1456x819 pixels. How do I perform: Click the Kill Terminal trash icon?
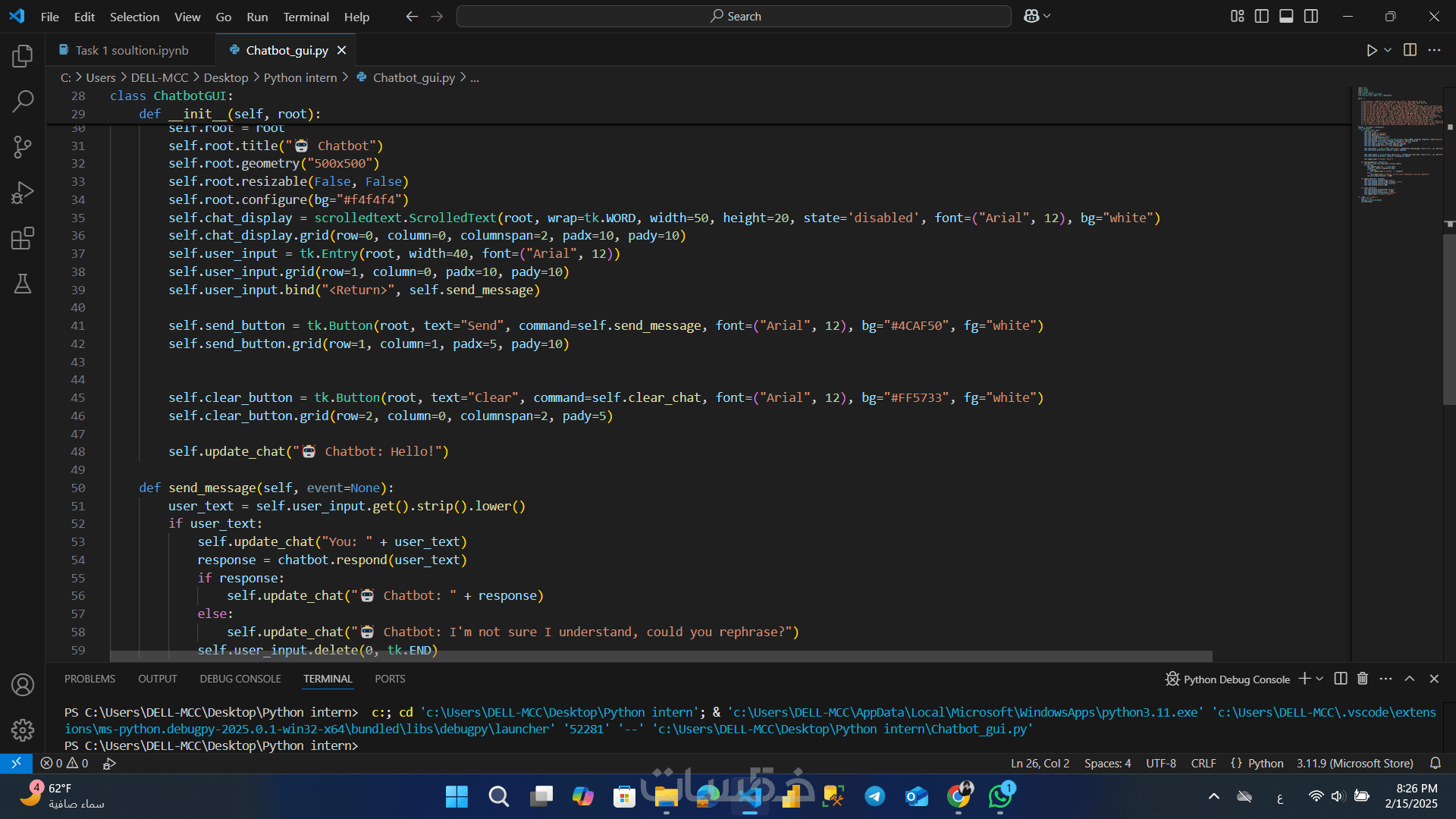(1363, 679)
